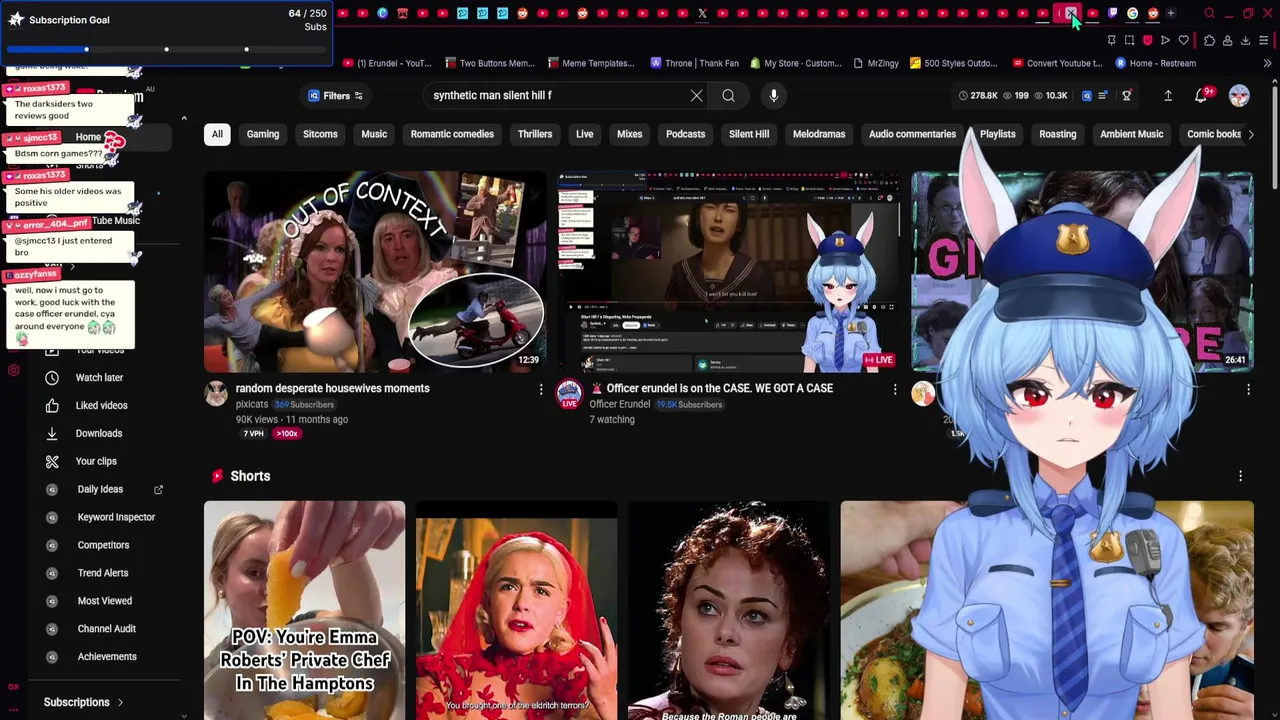1280x720 pixels.
Task: Select the Romantic comedies chip
Action: [x=452, y=134]
